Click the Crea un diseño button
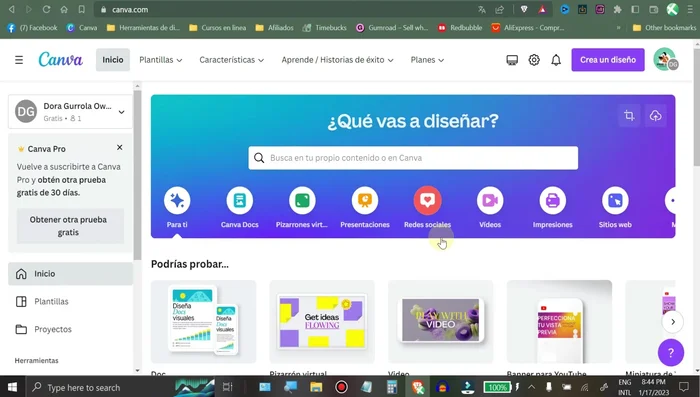 tap(608, 60)
